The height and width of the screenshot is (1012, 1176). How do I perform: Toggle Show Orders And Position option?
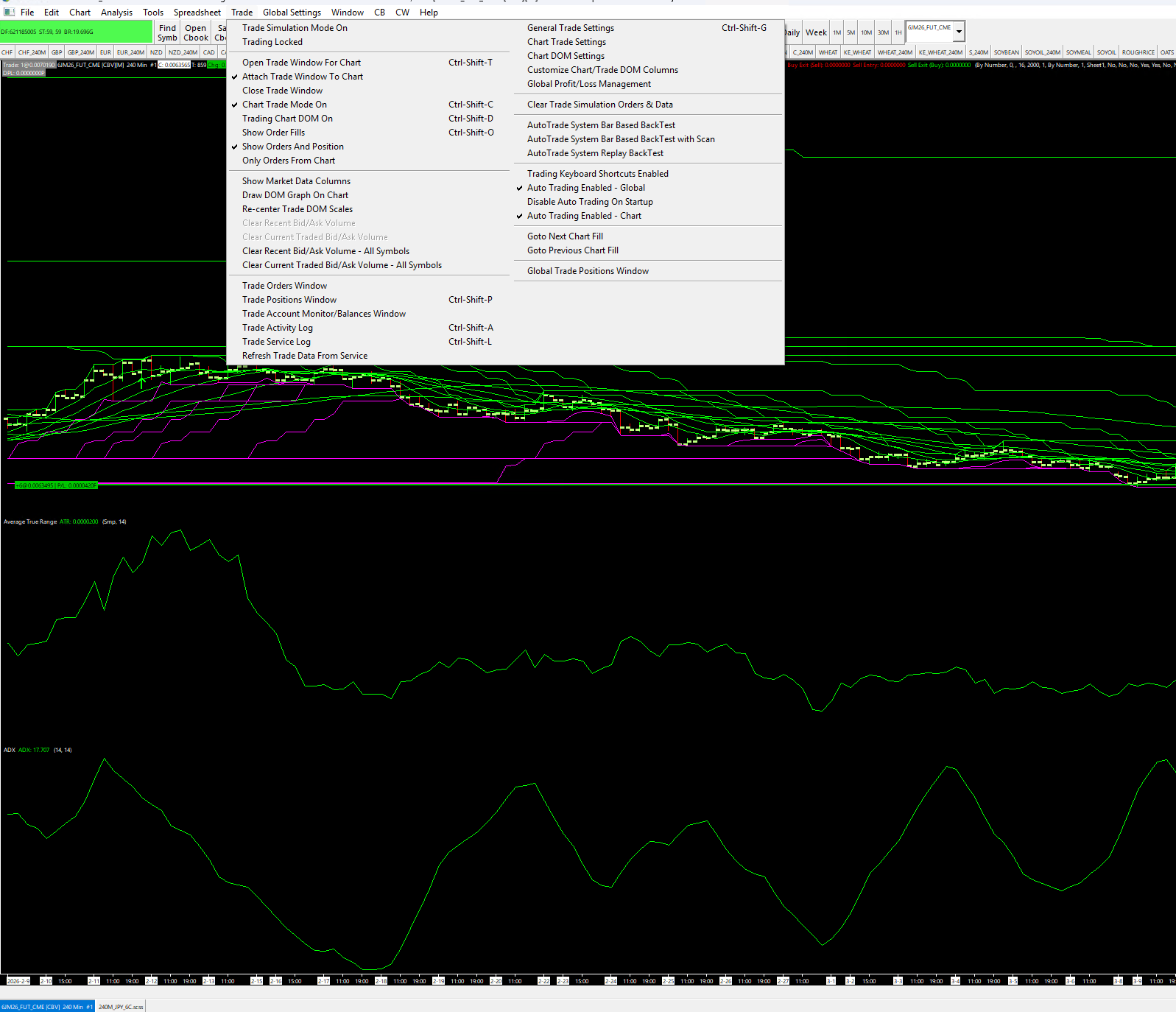[292, 147]
